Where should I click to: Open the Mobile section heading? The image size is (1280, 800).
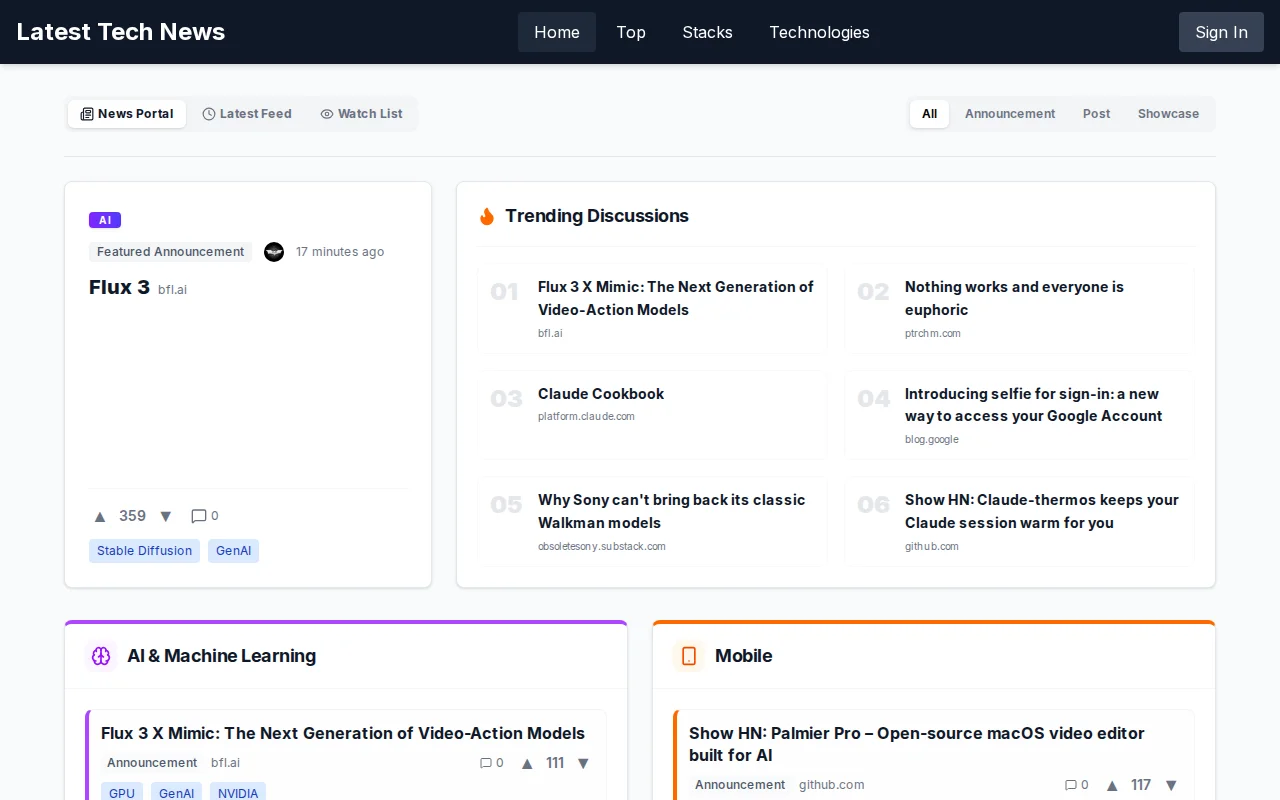point(743,656)
